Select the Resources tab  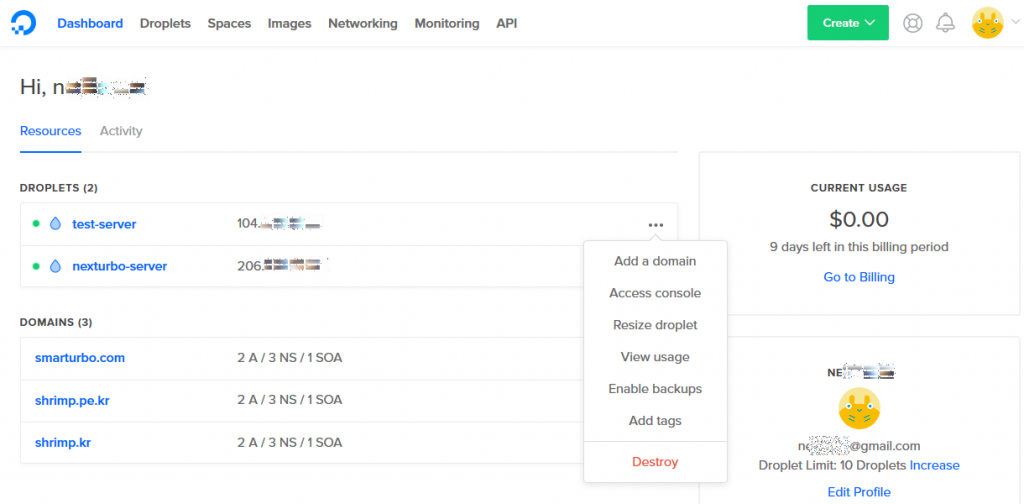[x=51, y=131]
